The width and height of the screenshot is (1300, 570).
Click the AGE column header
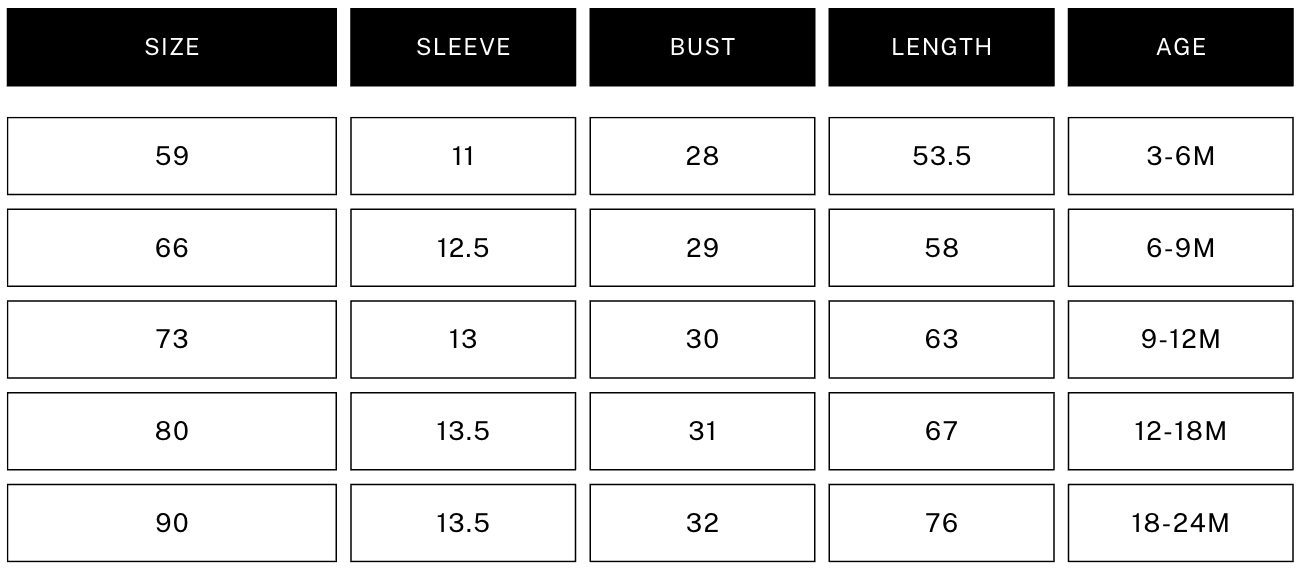(x=1180, y=47)
